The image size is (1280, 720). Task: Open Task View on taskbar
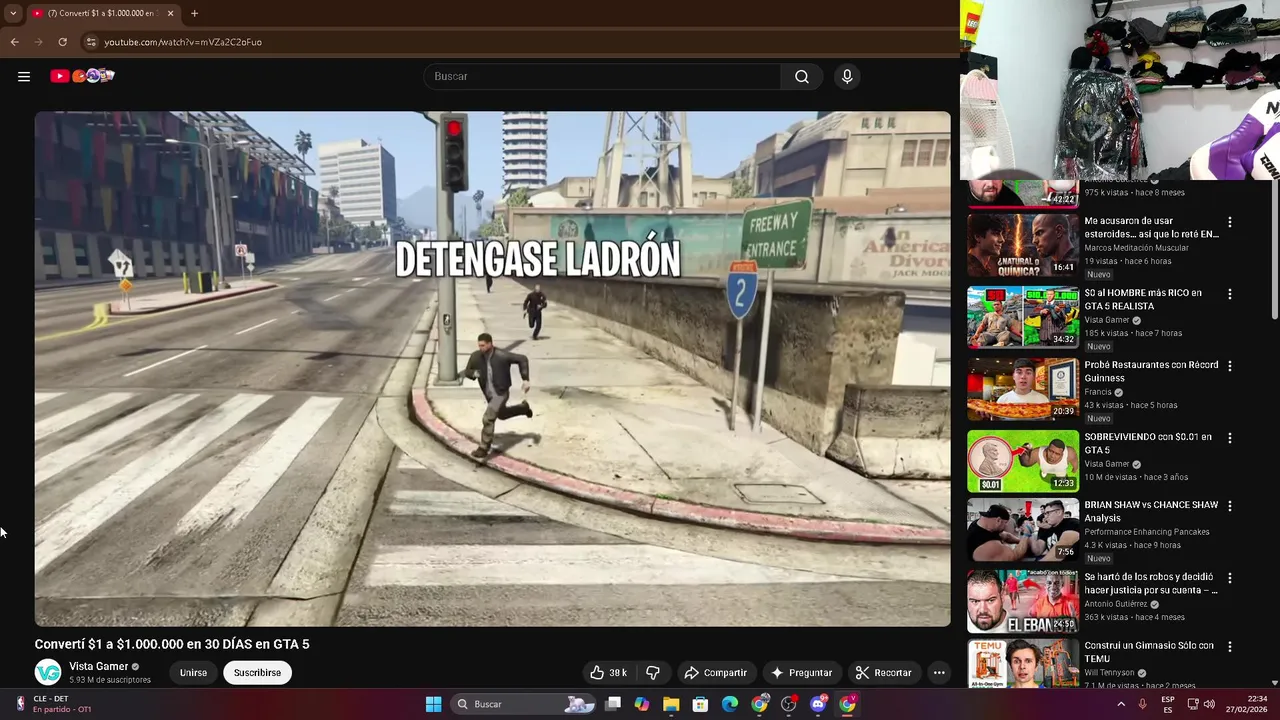tap(613, 704)
